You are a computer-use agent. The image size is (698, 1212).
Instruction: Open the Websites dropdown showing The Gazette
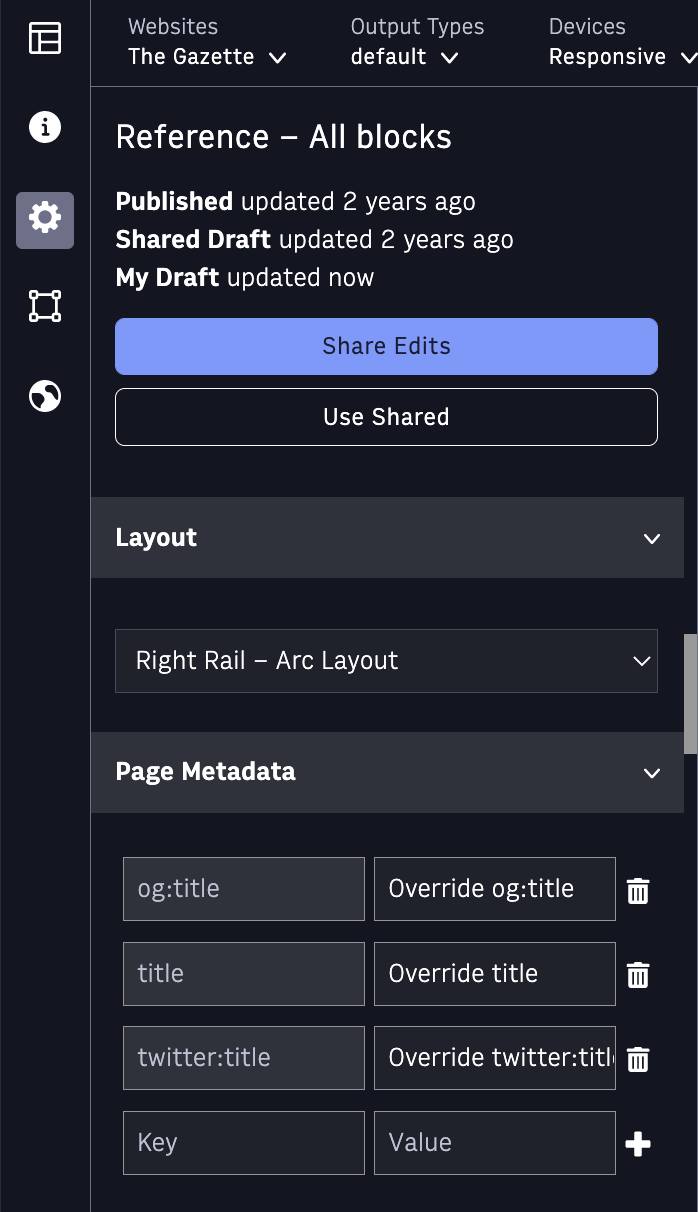click(x=207, y=42)
